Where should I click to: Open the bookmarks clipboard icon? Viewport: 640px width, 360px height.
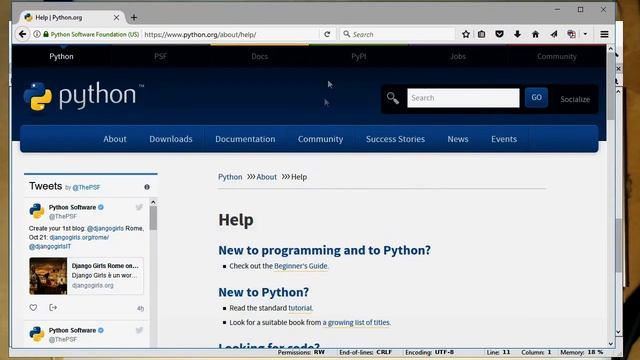pyautogui.click(x=482, y=34)
